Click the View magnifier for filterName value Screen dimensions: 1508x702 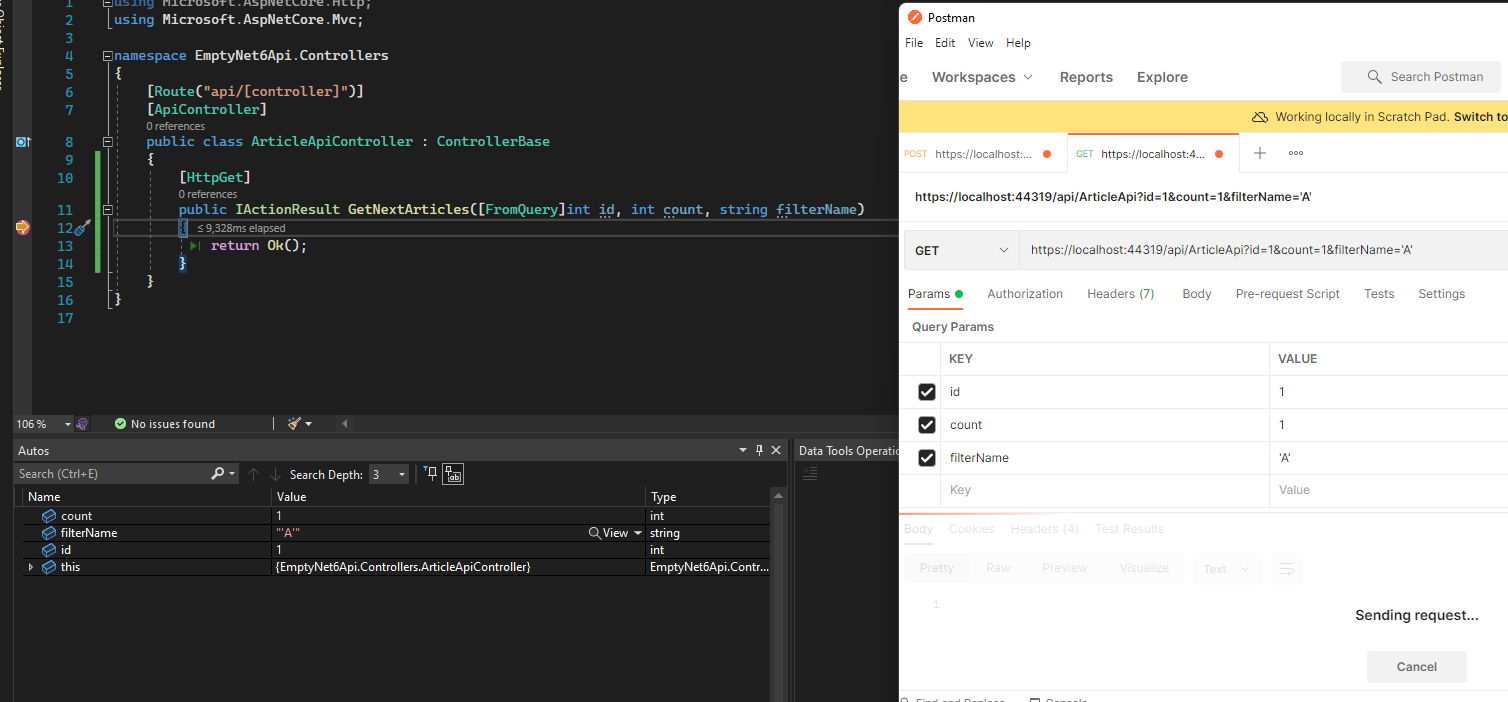596,533
